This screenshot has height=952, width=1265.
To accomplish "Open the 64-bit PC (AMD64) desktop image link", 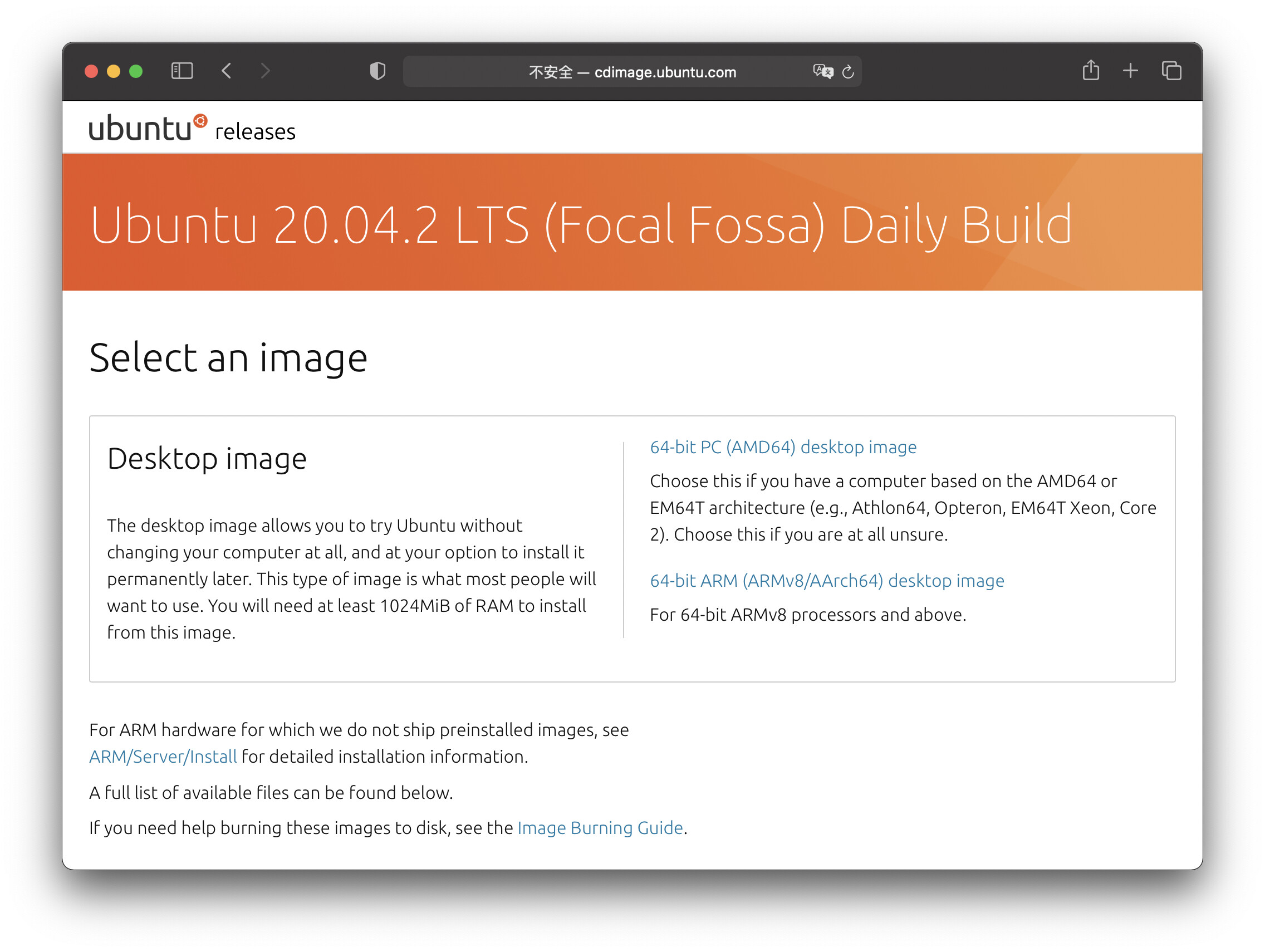I will tap(783, 446).
